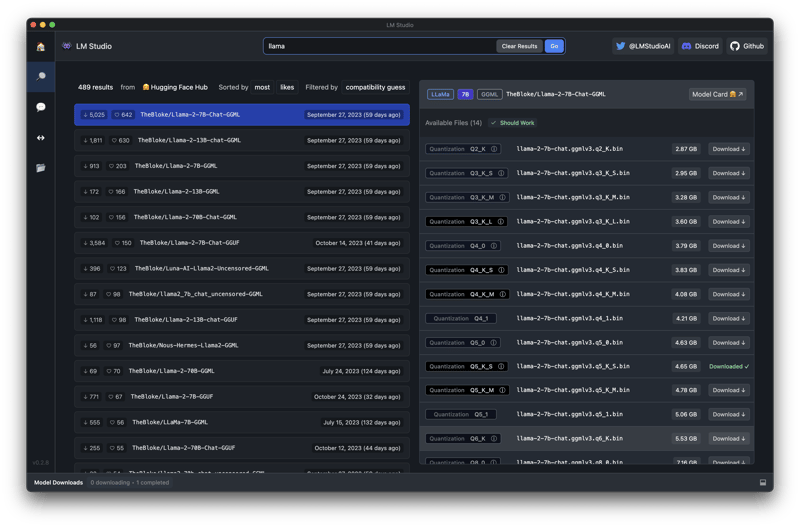Viewport: 800px width, 527px height.
Task: Click the Go search button
Action: [x=554, y=46]
